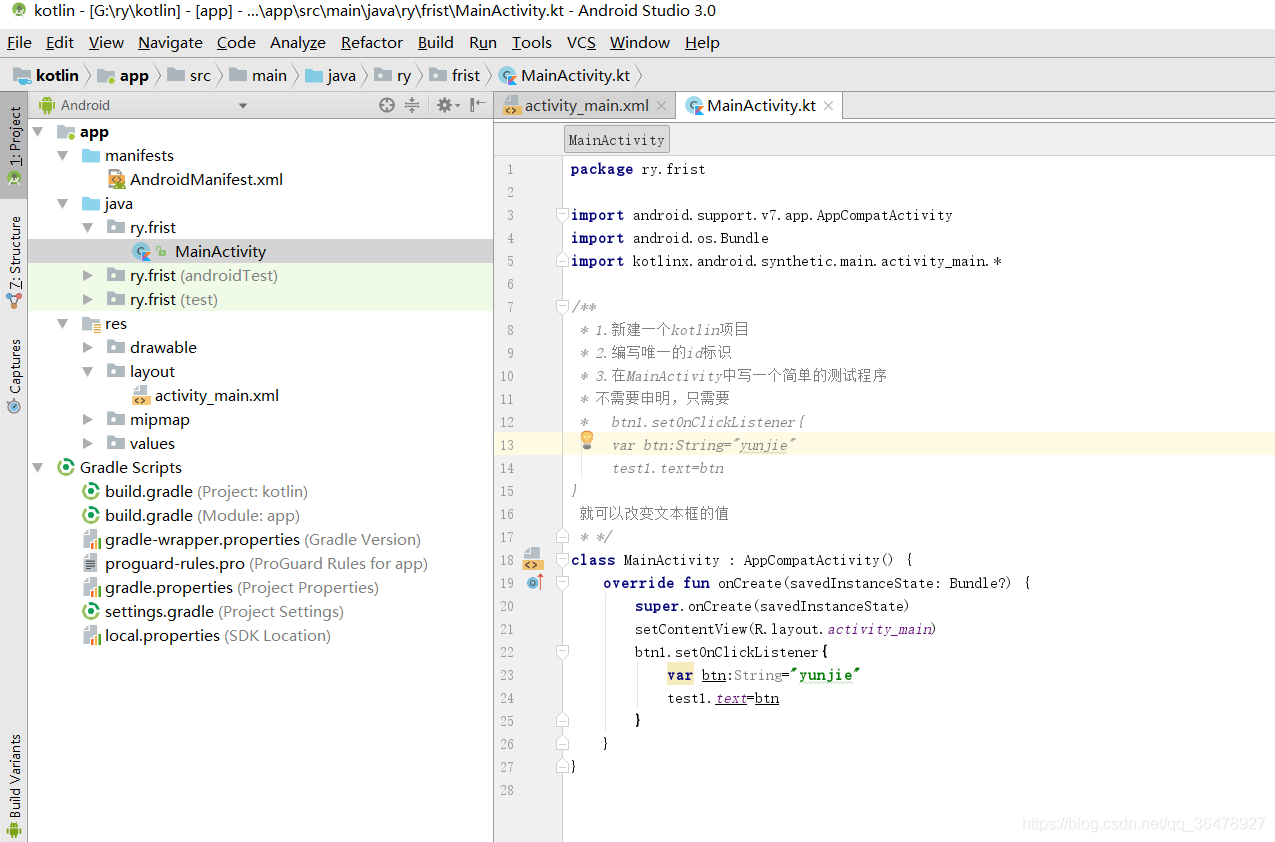Open the Z: Structure tool window
1275x842 pixels.
[x=14, y=263]
